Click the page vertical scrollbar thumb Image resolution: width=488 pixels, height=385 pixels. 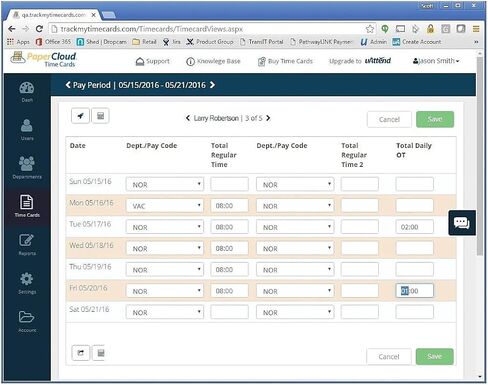(480, 157)
